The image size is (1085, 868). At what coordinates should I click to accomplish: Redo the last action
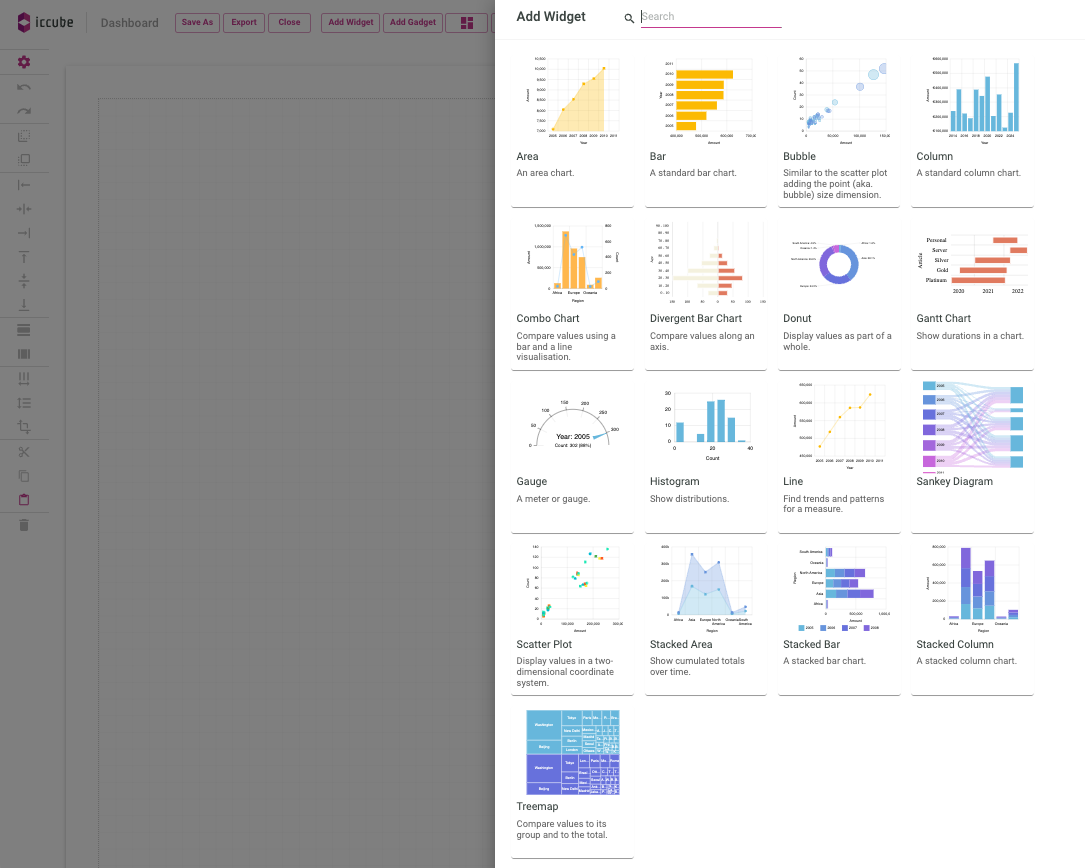(24, 111)
